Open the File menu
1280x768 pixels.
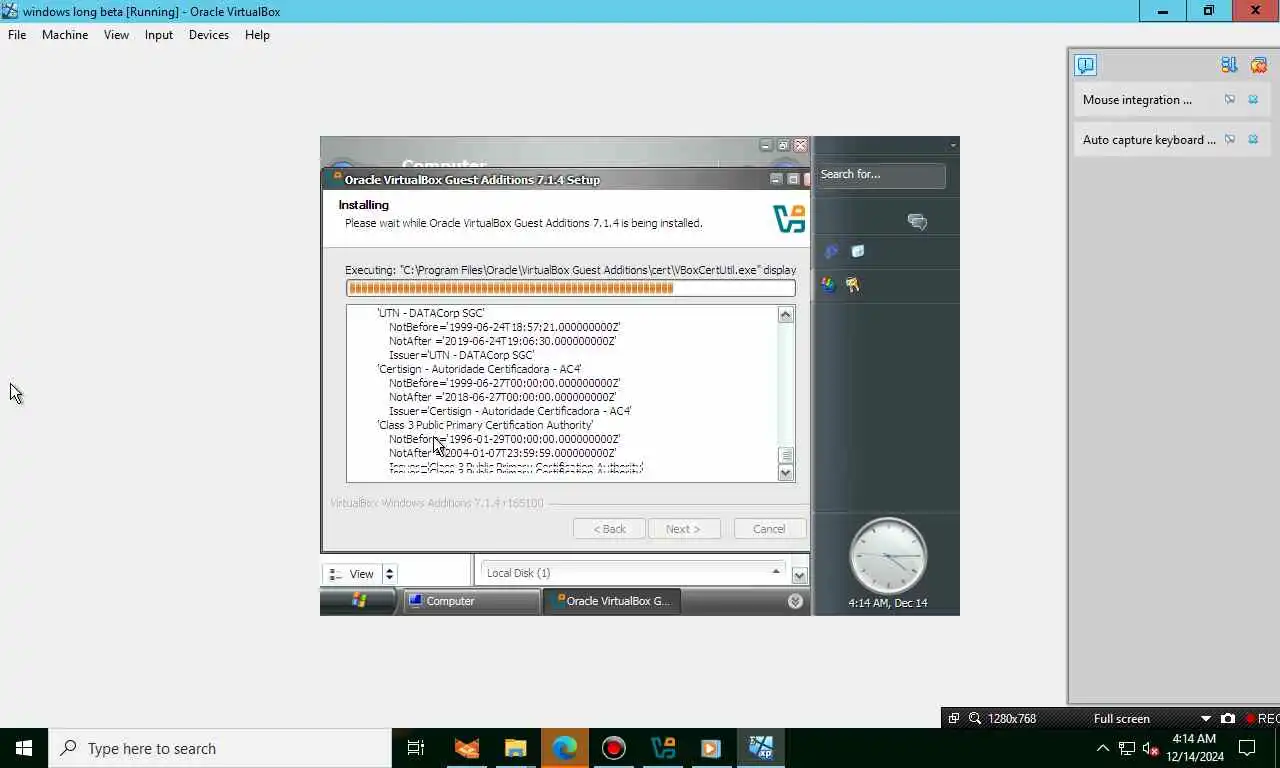point(17,35)
